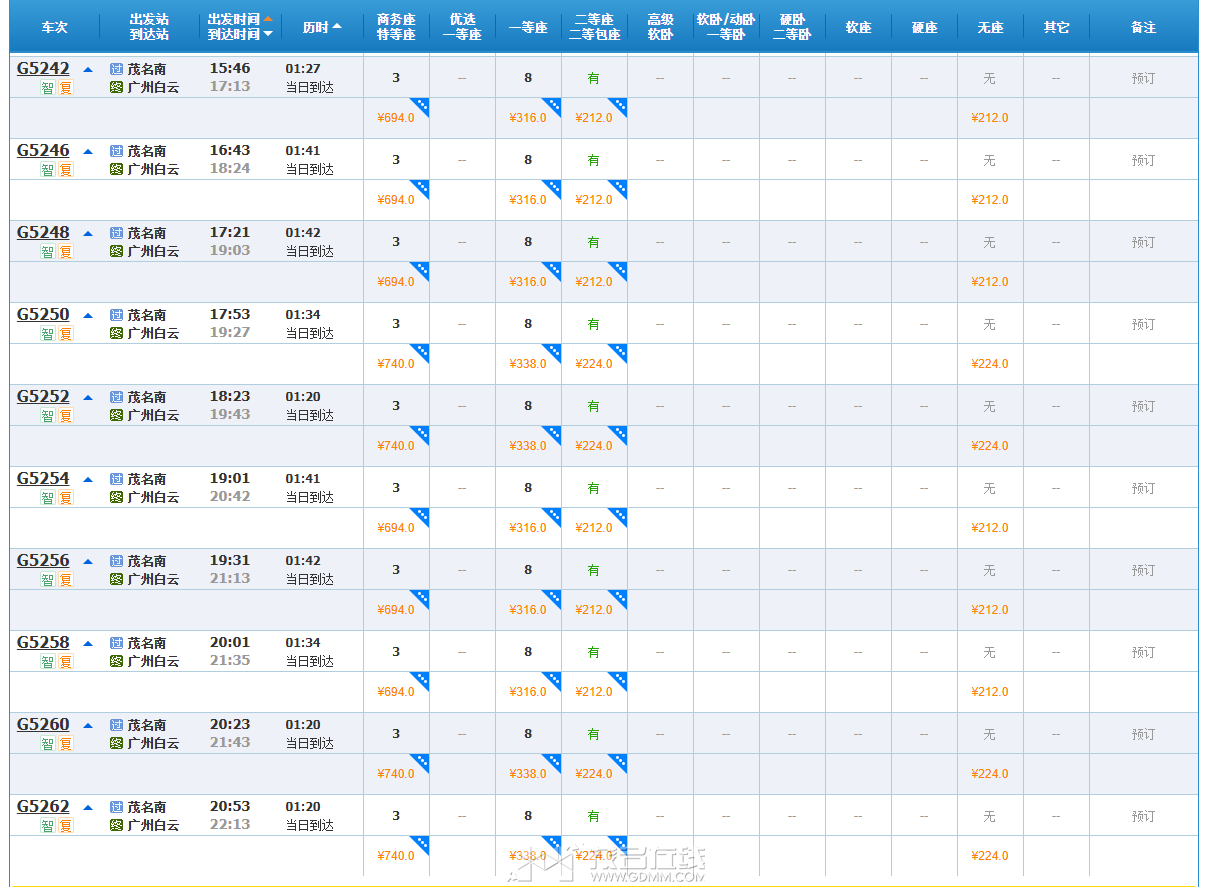Expand stop details arrow next to G5260
This screenshot has height=887, width=1210.
click(88, 725)
